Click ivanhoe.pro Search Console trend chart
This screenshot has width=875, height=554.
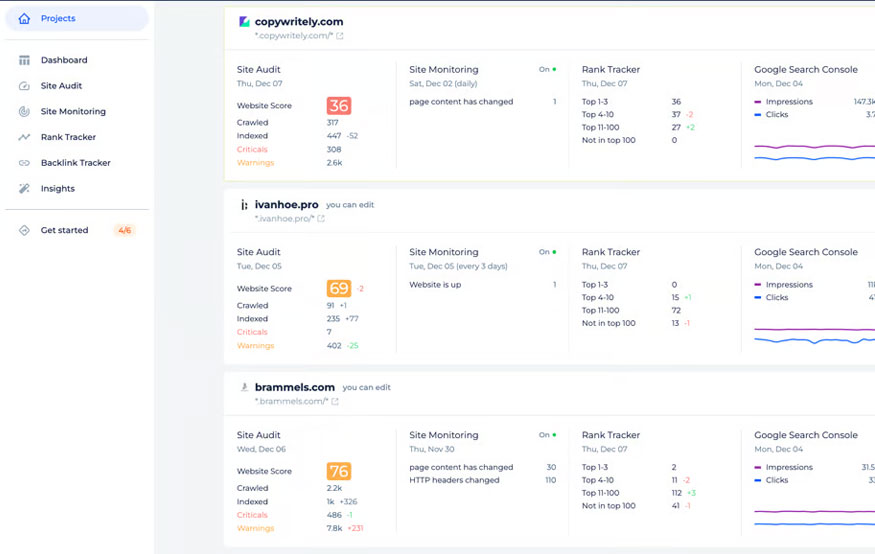pyautogui.click(x=815, y=335)
